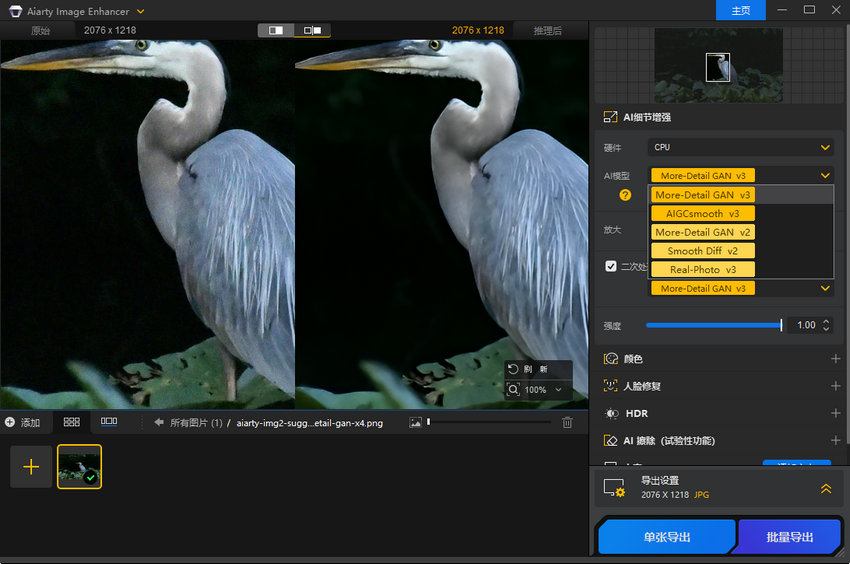Select the heron image thumbnail
850x564 pixels.
click(x=79, y=467)
